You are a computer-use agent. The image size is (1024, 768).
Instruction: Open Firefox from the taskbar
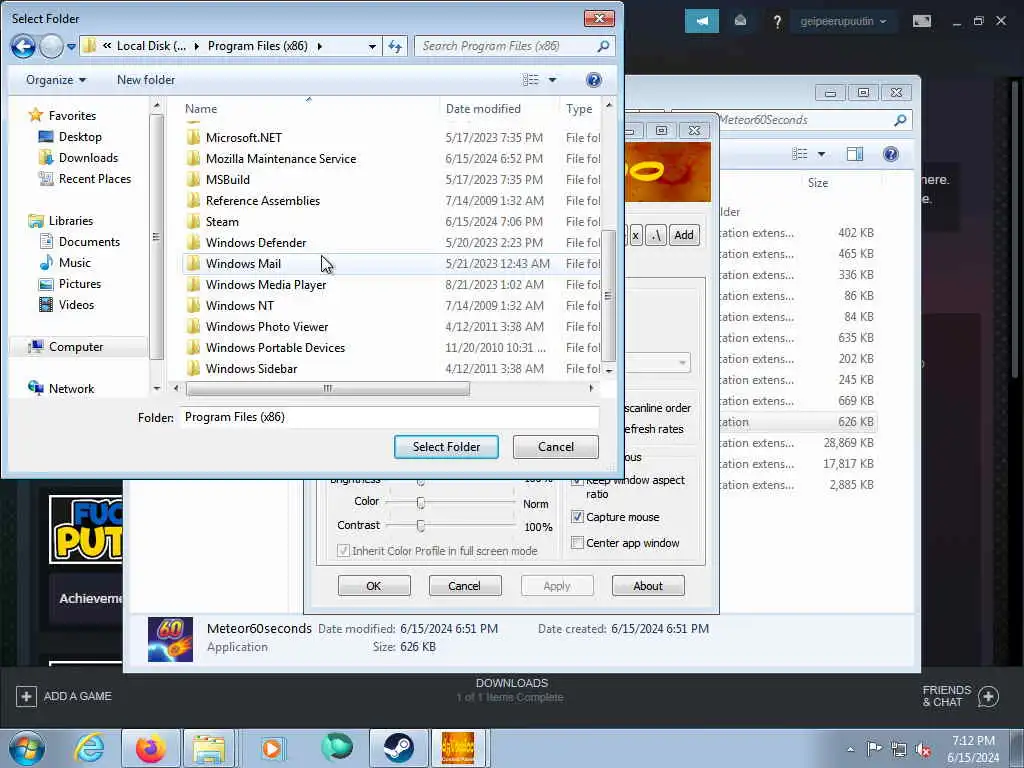tap(151, 748)
